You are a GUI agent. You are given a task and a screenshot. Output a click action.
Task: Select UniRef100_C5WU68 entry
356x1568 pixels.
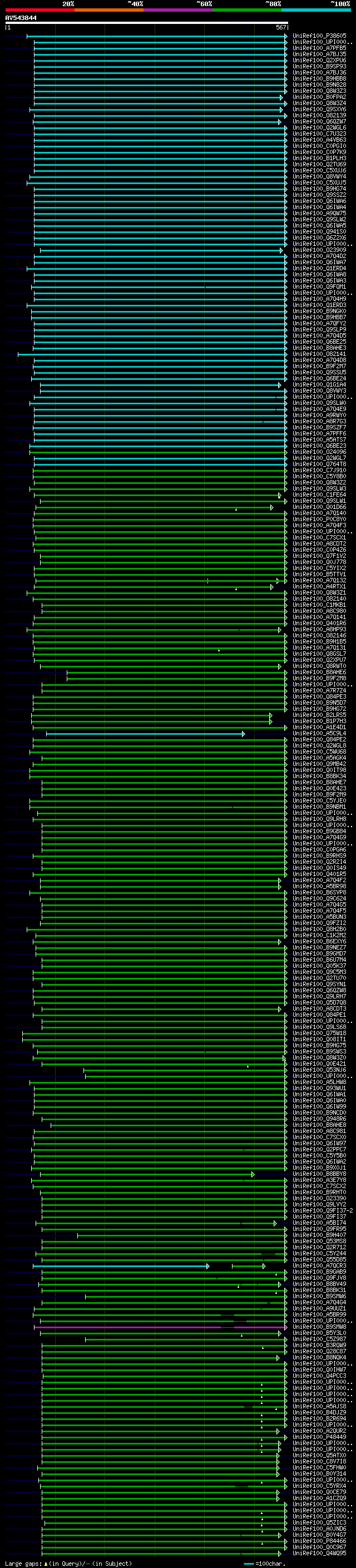click(319, 752)
